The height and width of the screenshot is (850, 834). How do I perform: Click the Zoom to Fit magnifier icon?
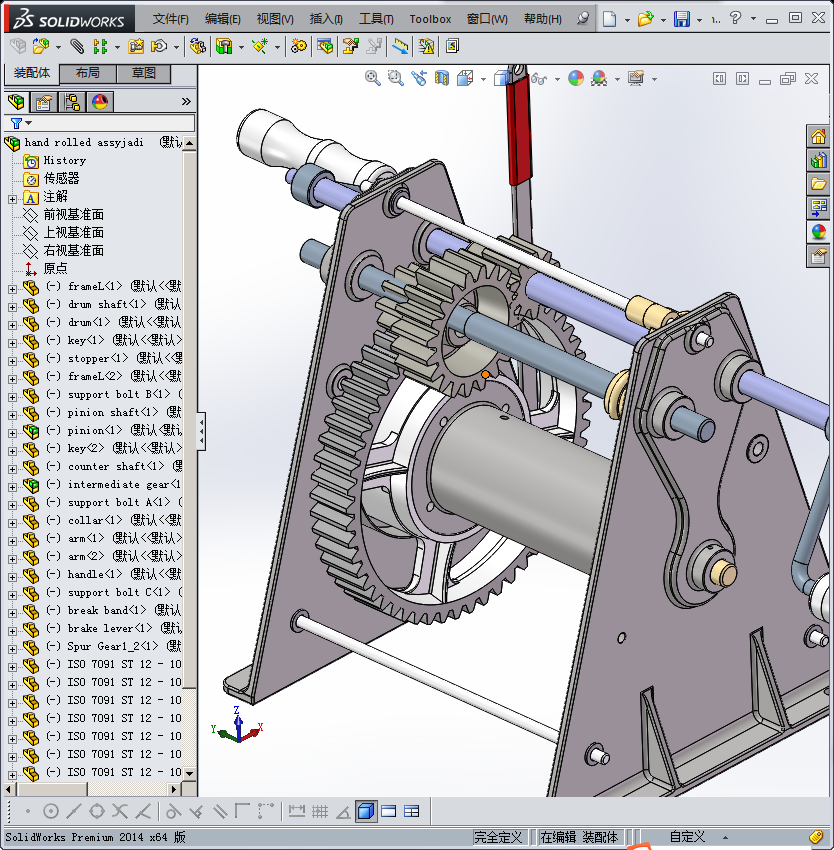click(373, 78)
